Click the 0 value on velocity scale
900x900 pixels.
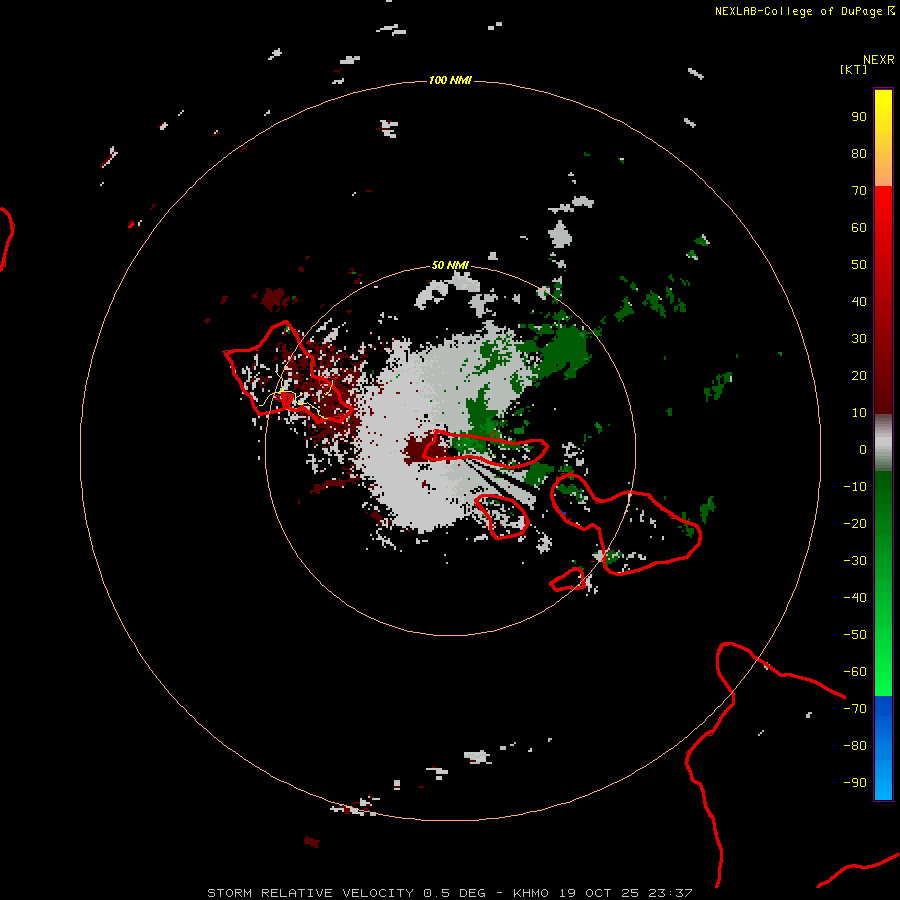(863, 449)
